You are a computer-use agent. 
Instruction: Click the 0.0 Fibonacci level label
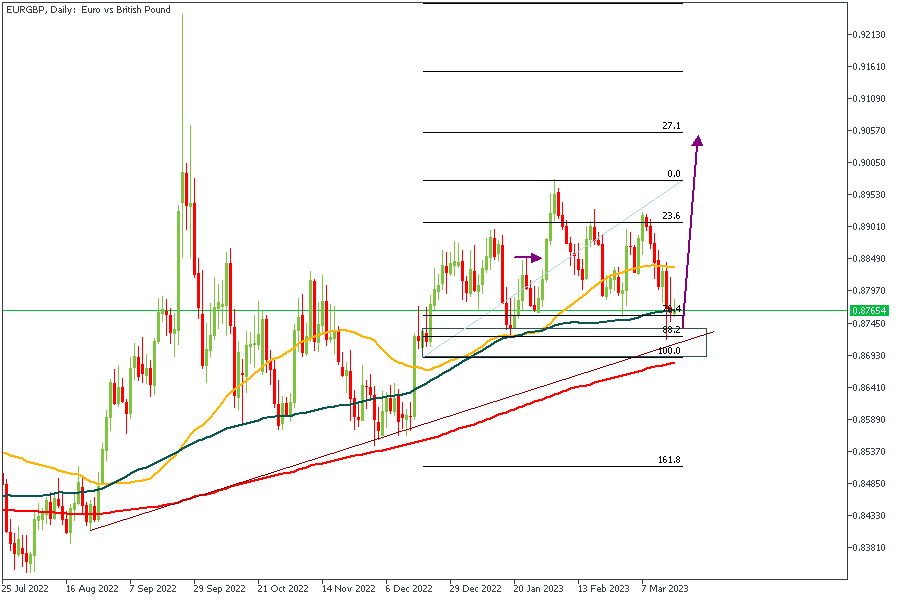673,174
